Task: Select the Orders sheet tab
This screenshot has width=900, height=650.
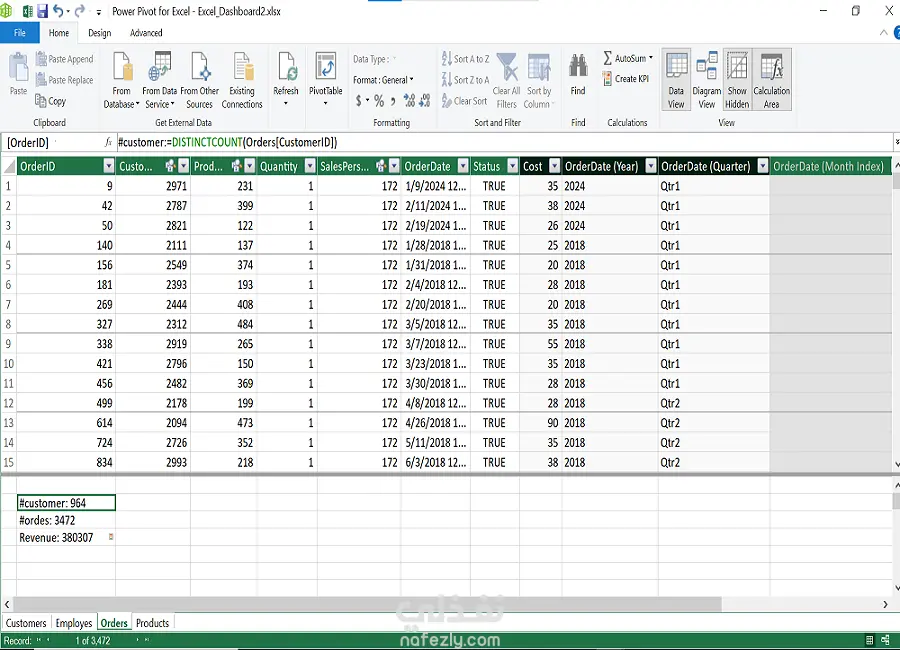Action: (114, 623)
